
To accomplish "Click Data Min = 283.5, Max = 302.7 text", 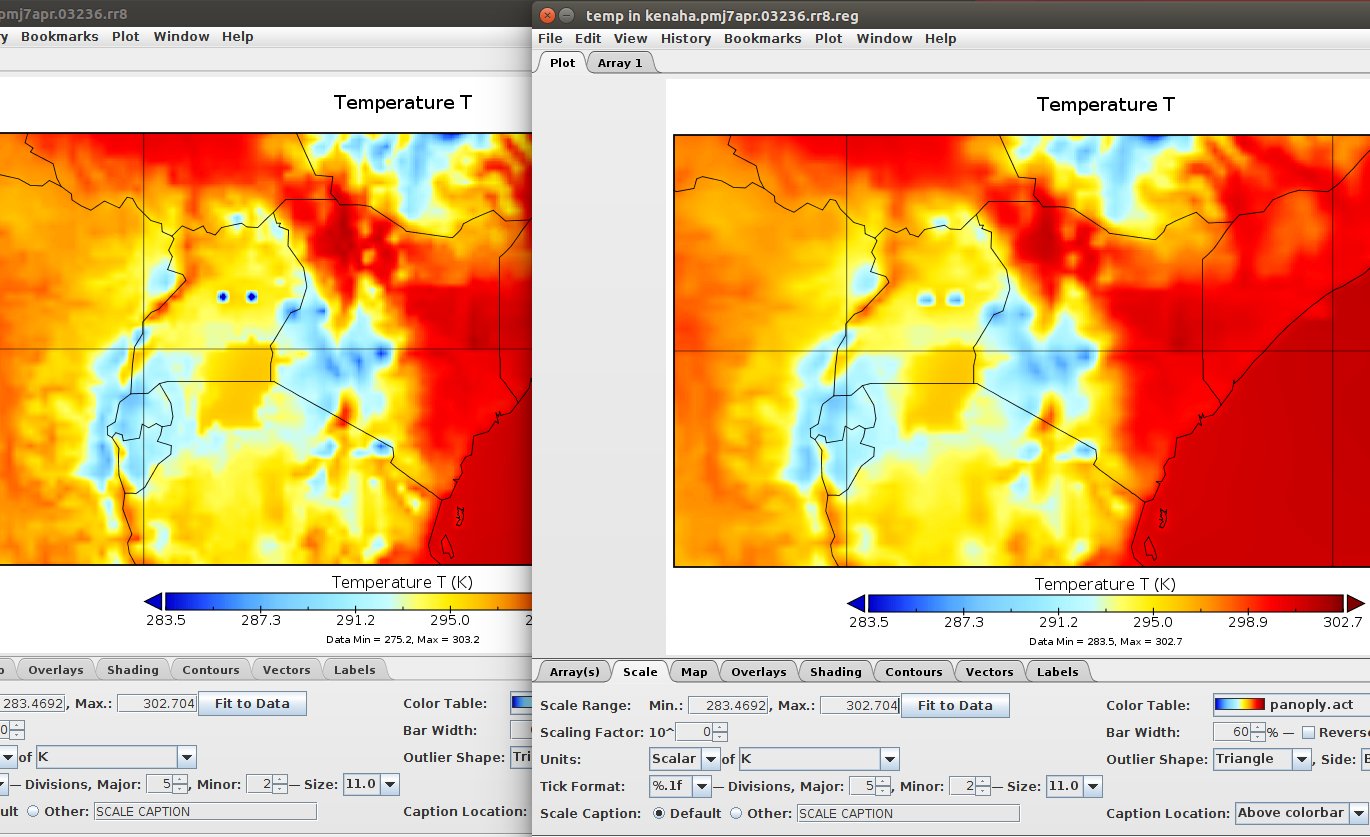I will [x=1105, y=641].
